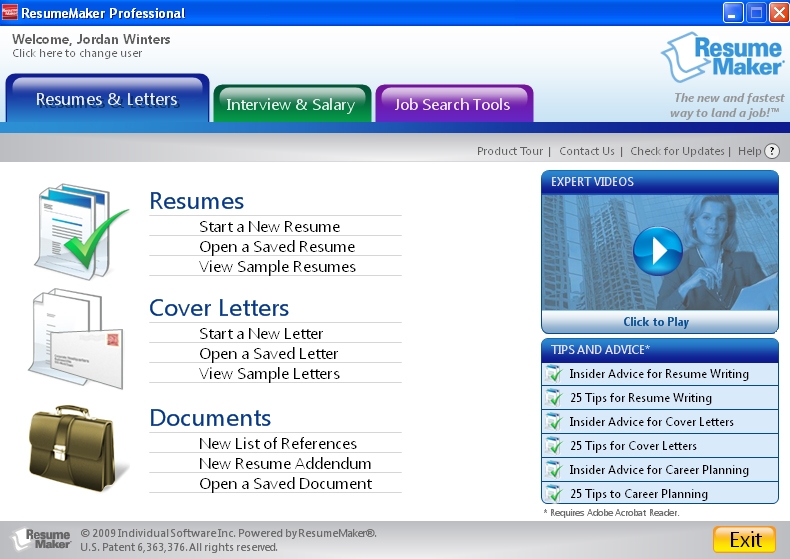Click the icon beside 25 Tips for Resume Writing

click(x=554, y=398)
